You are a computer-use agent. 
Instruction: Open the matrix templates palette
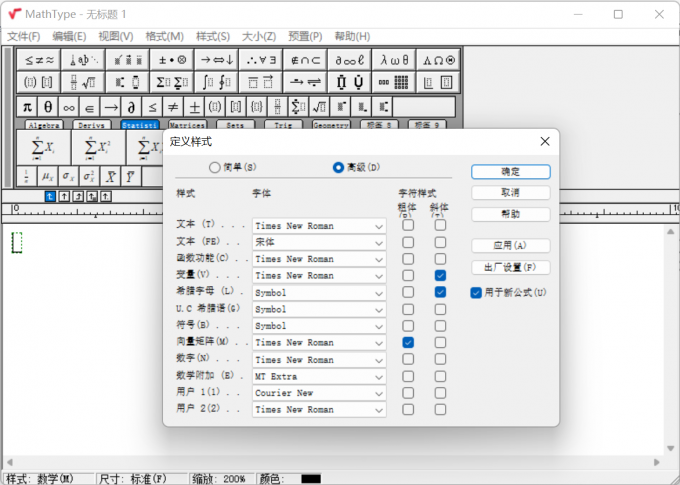394,82
